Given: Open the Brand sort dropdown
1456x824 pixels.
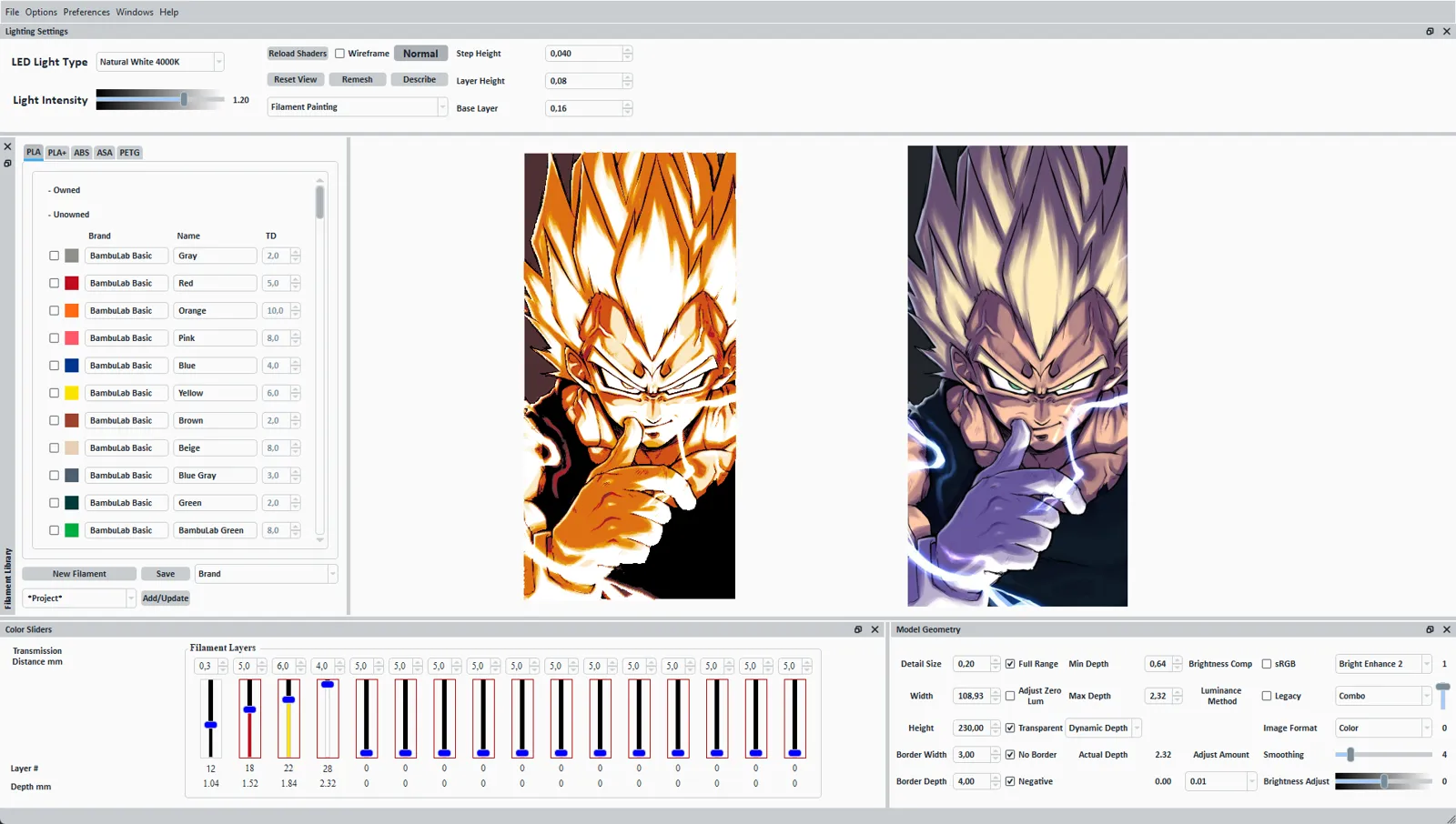Looking at the screenshot, I should [x=267, y=574].
